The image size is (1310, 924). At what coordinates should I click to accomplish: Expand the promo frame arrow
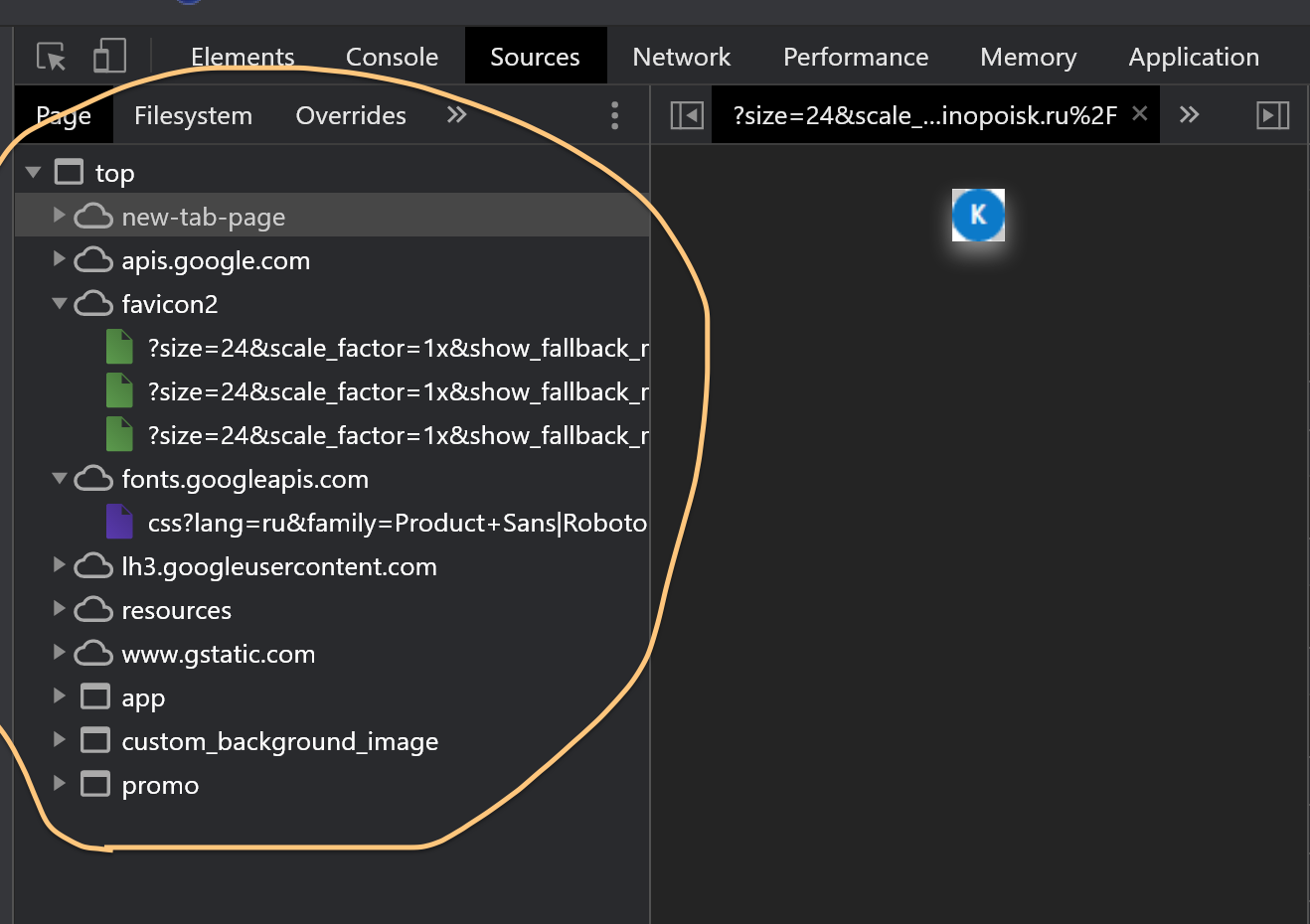coord(59,783)
